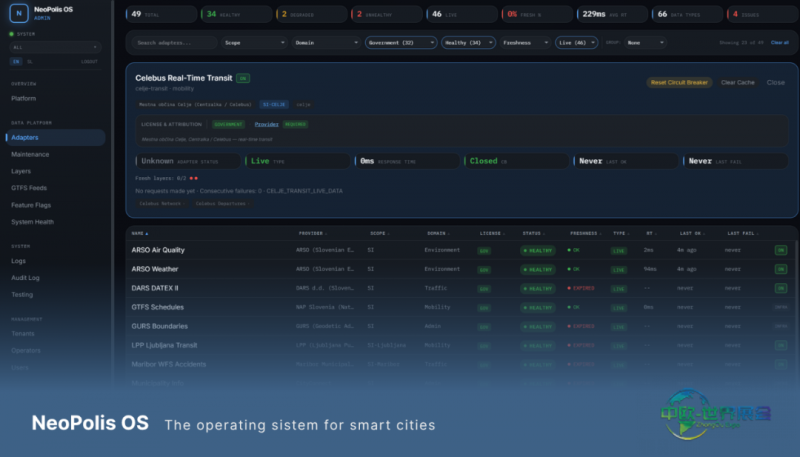Viewport: 800px width, 457px height.
Task: Click the Clear Cache button
Action: pos(737,83)
